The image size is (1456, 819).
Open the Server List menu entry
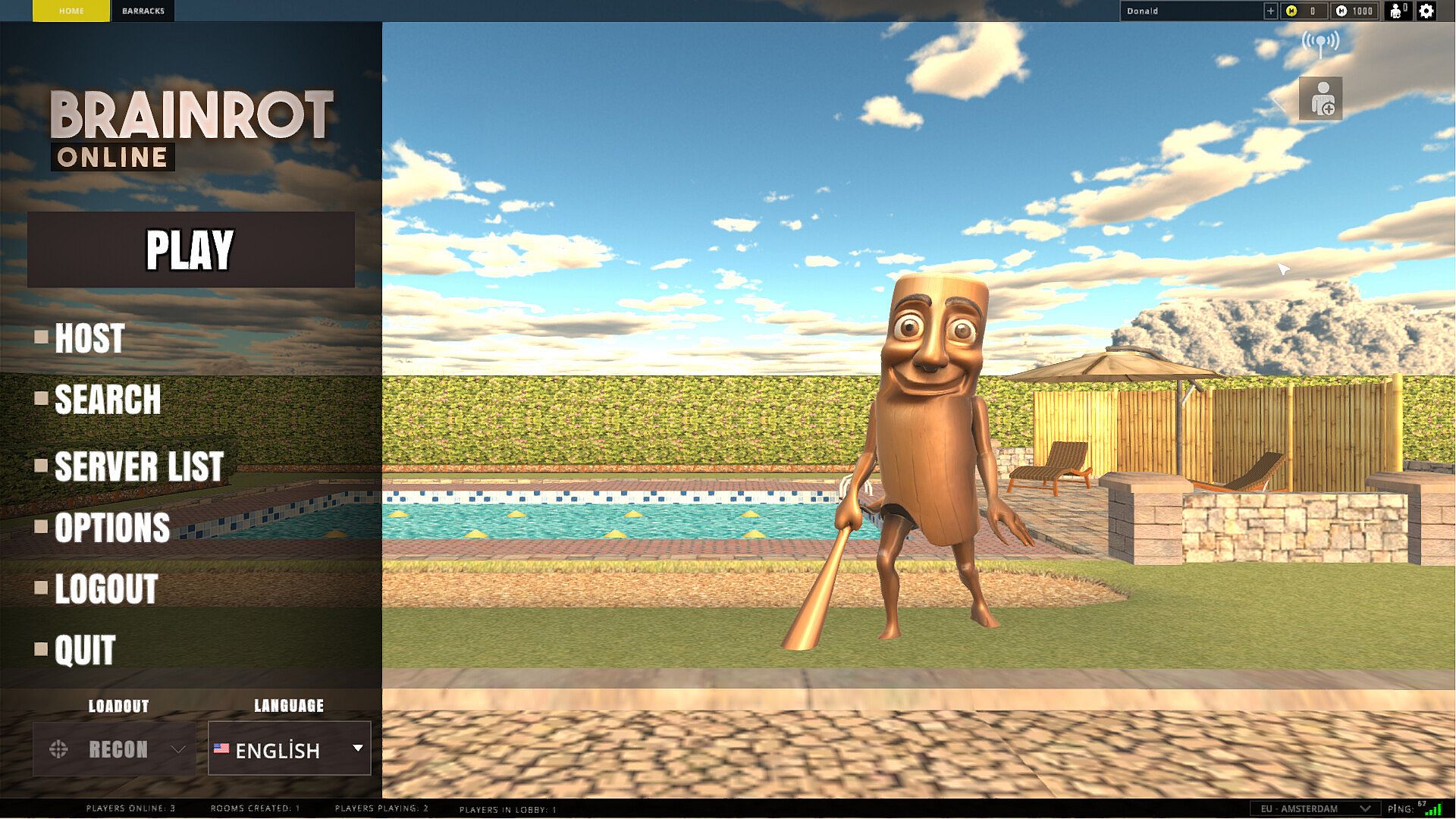(139, 466)
